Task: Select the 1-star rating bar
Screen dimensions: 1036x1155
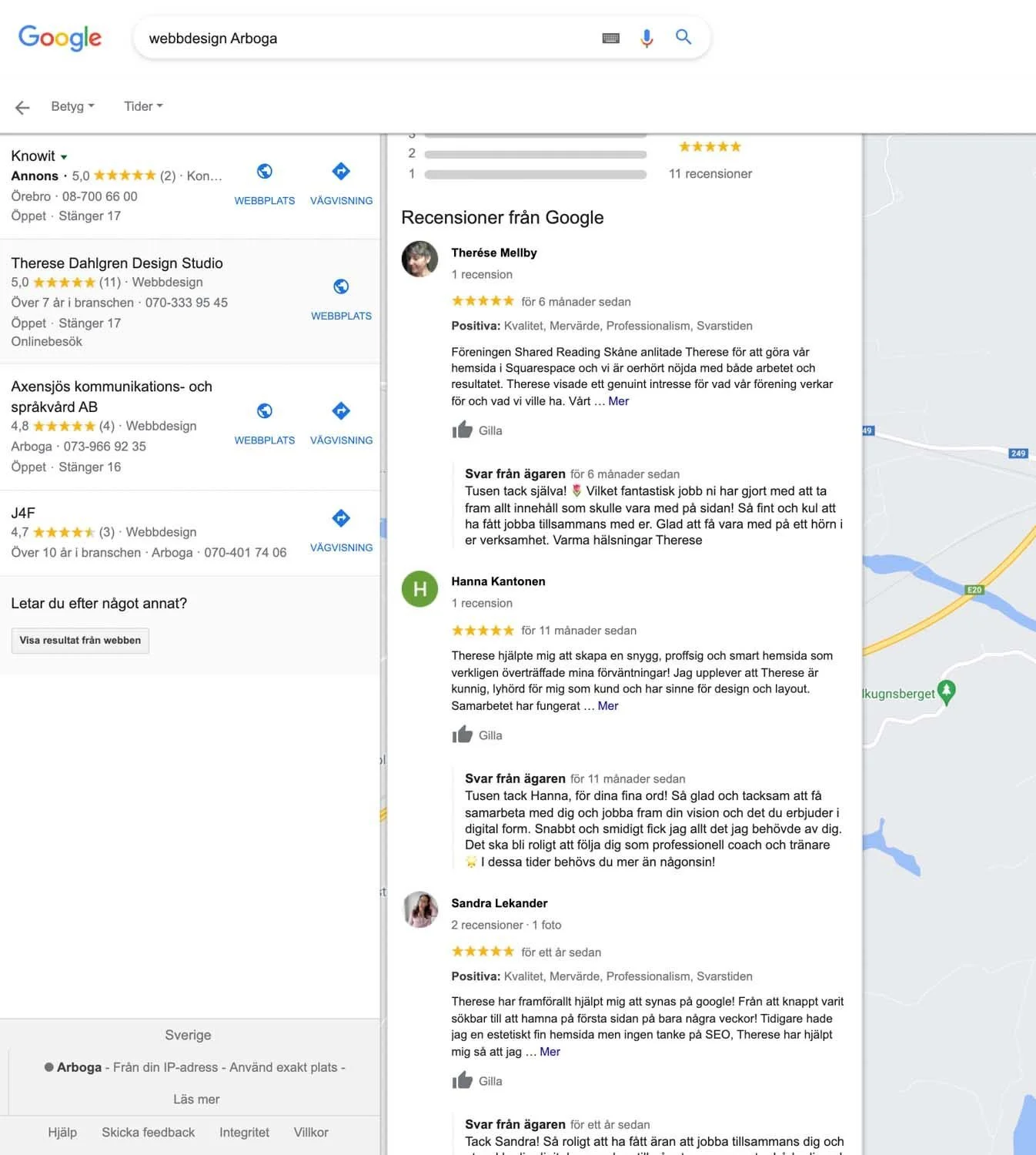Action: pyautogui.click(x=535, y=174)
